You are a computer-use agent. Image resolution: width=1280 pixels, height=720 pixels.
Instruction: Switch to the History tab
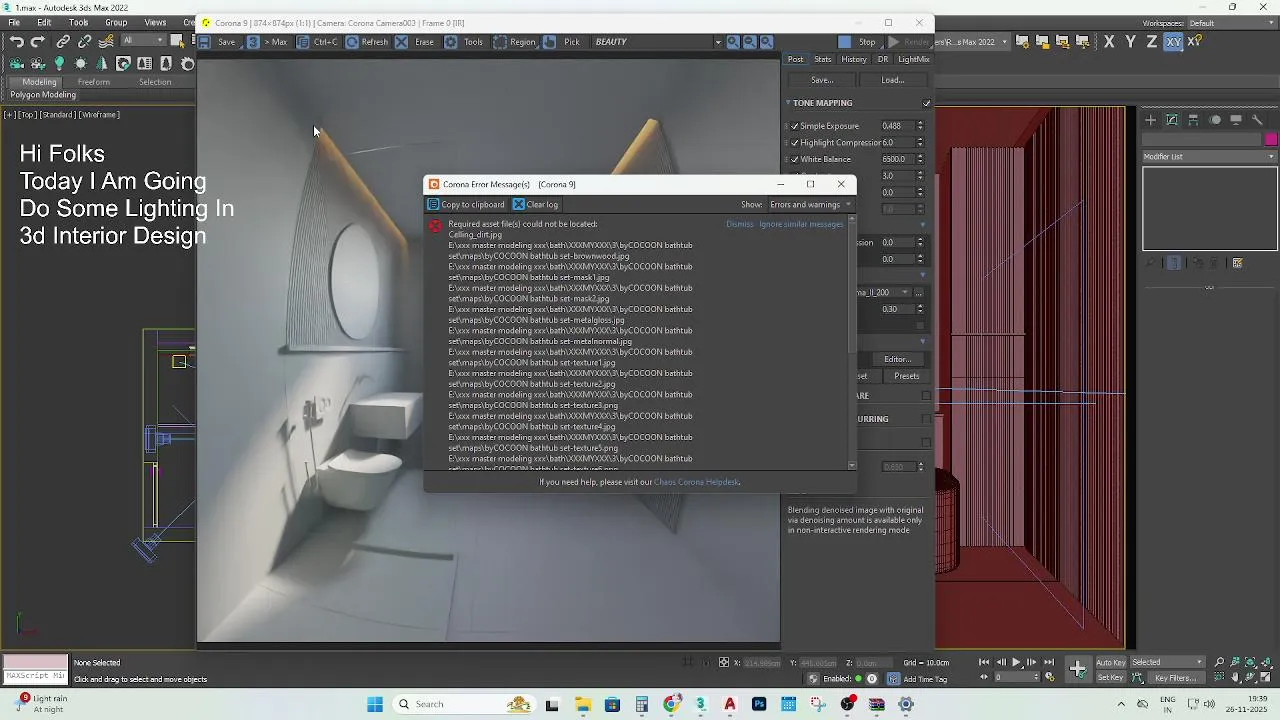coord(854,59)
